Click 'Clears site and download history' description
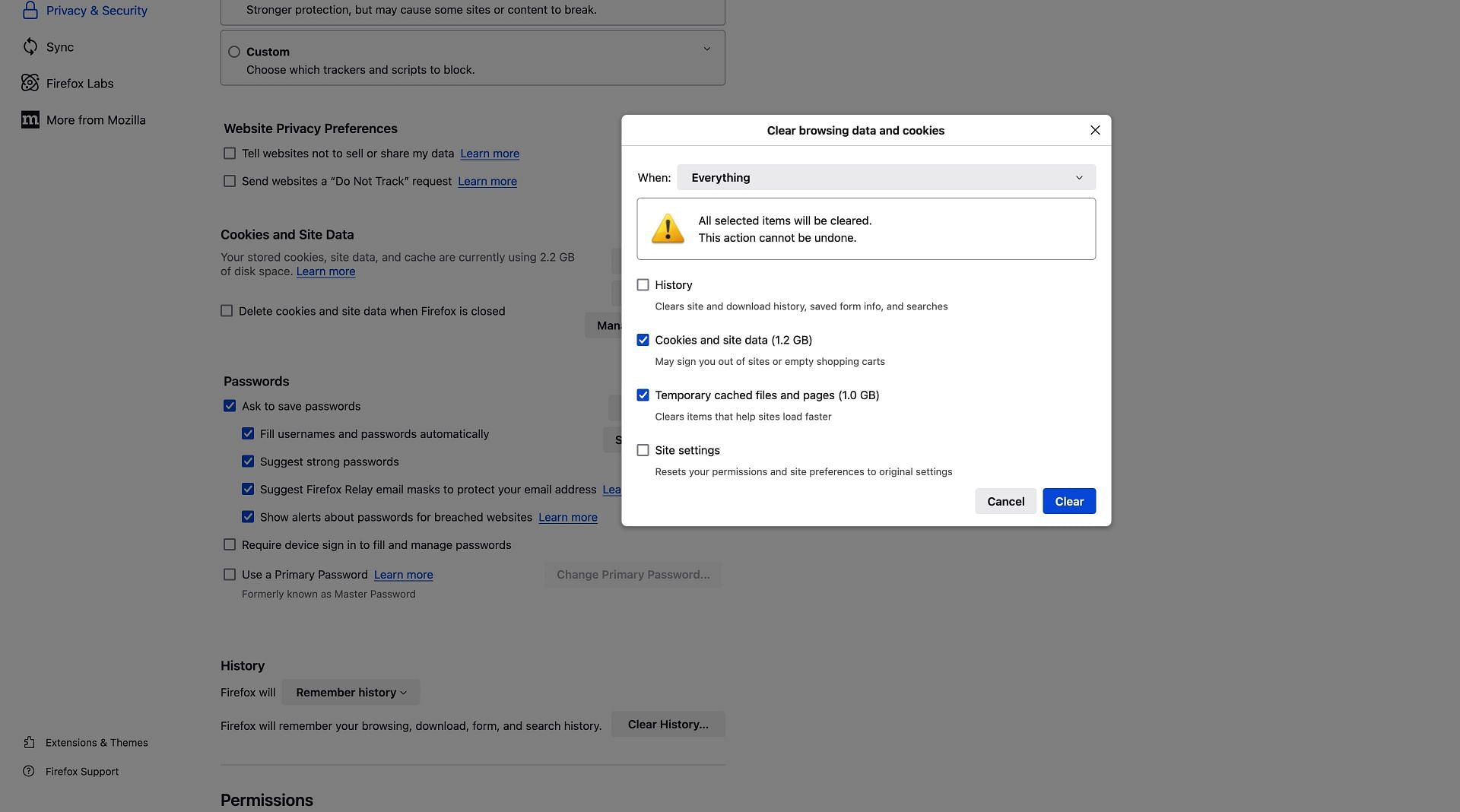This screenshot has width=1460, height=812. coord(801,306)
